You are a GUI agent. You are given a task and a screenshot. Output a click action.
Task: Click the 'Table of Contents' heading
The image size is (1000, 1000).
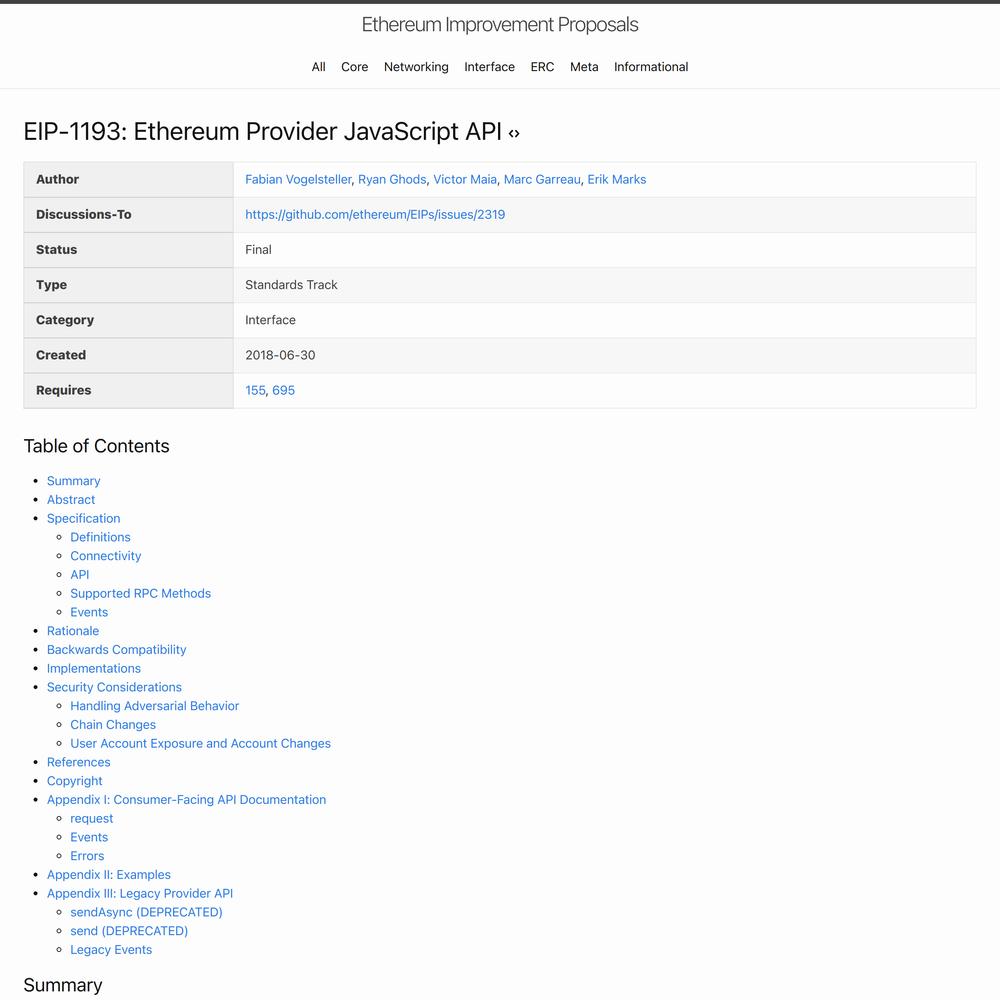(96, 446)
